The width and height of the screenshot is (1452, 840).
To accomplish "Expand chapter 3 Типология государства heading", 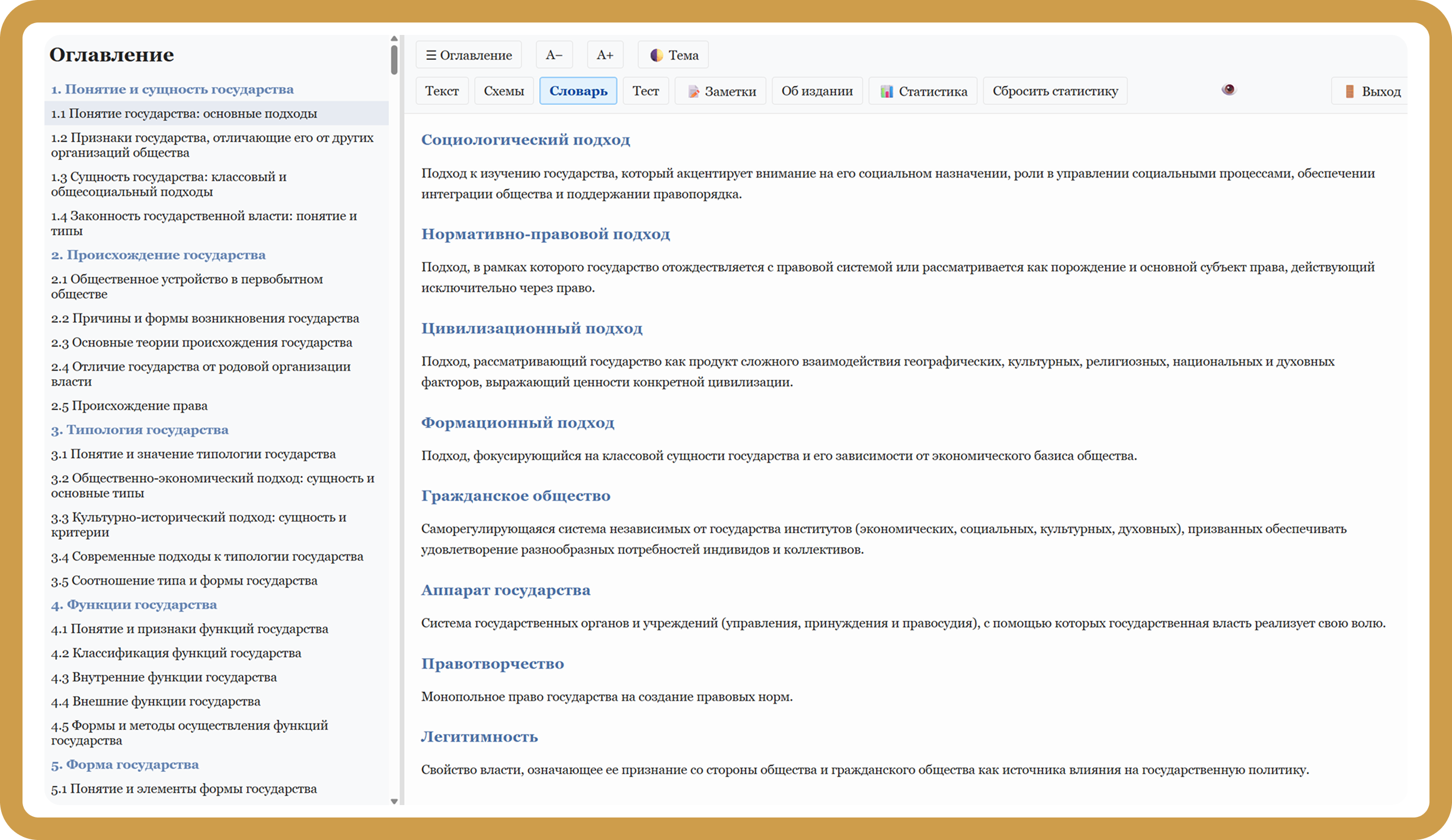I will click(140, 429).
